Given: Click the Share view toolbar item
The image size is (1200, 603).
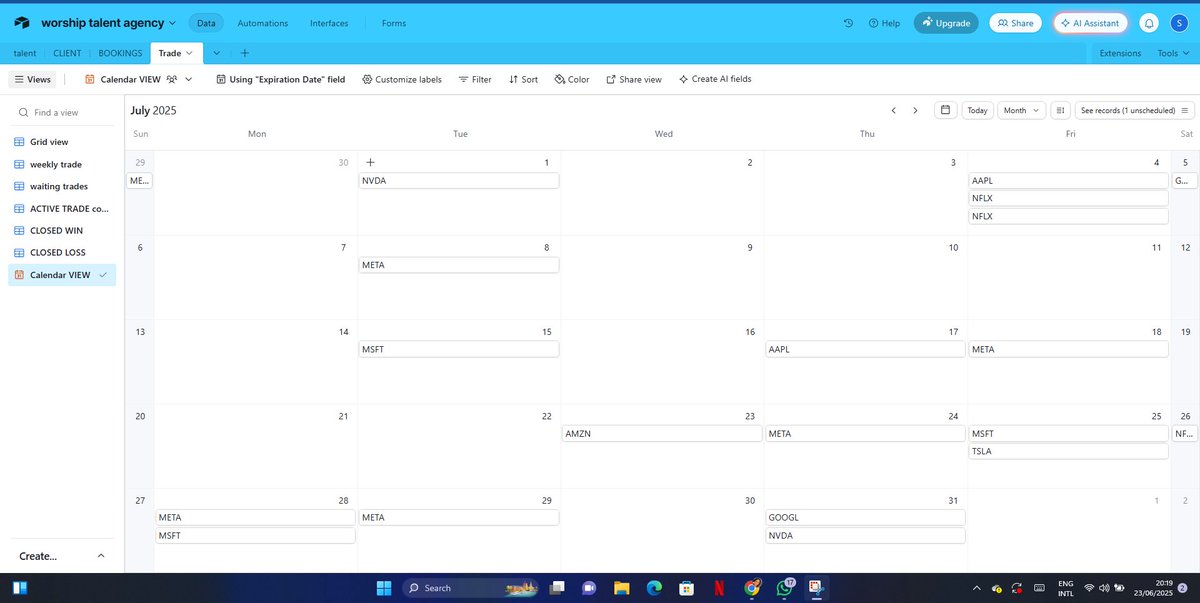Looking at the screenshot, I should (x=634, y=79).
